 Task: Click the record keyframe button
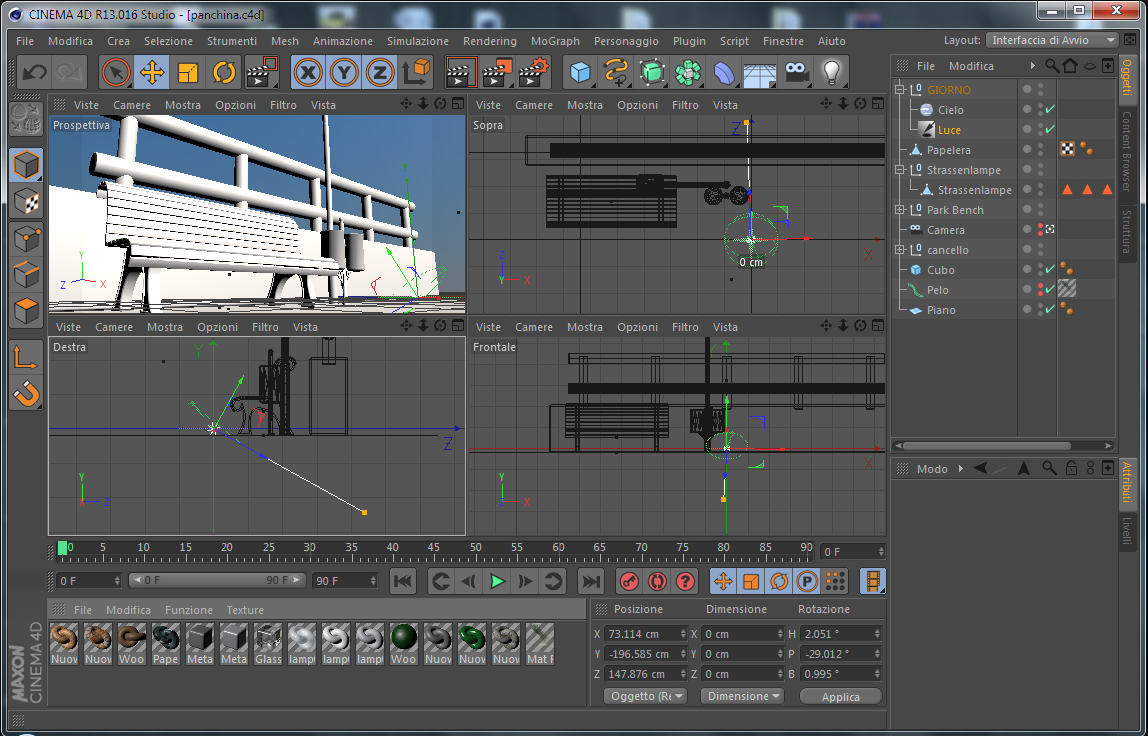pyautogui.click(x=628, y=581)
